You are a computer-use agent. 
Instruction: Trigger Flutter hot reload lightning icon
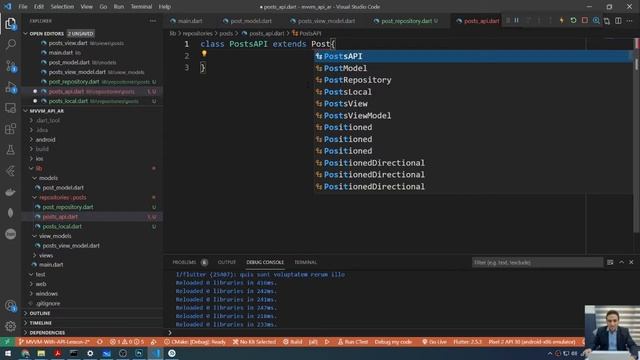(562, 20)
